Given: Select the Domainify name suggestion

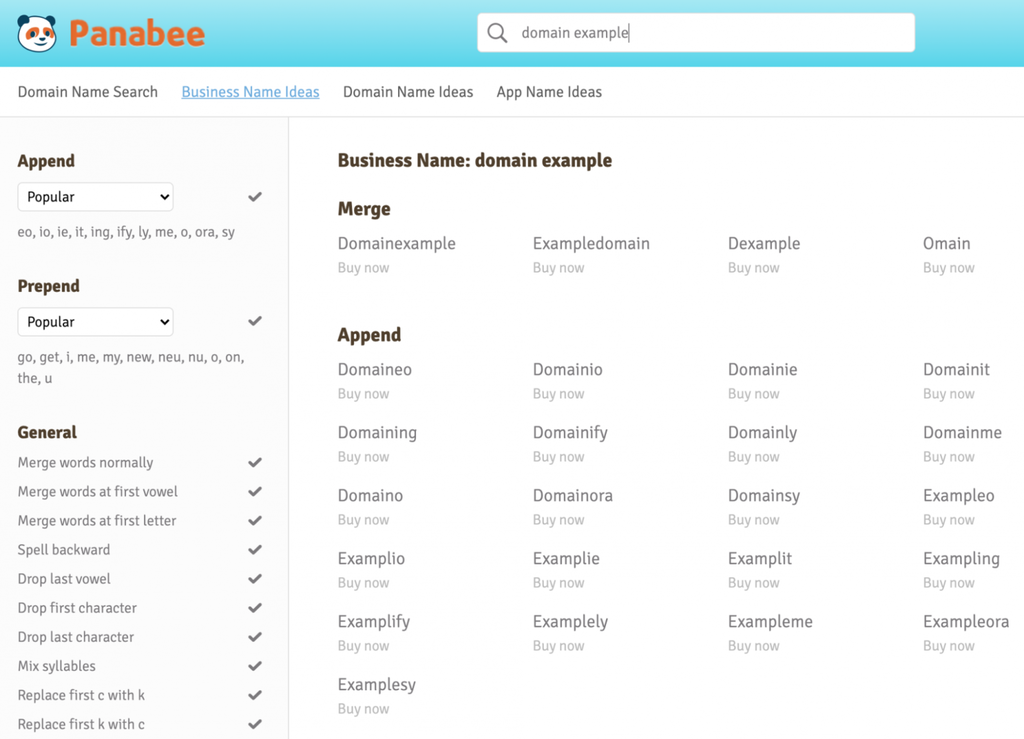Looking at the screenshot, I should [x=570, y=433].
